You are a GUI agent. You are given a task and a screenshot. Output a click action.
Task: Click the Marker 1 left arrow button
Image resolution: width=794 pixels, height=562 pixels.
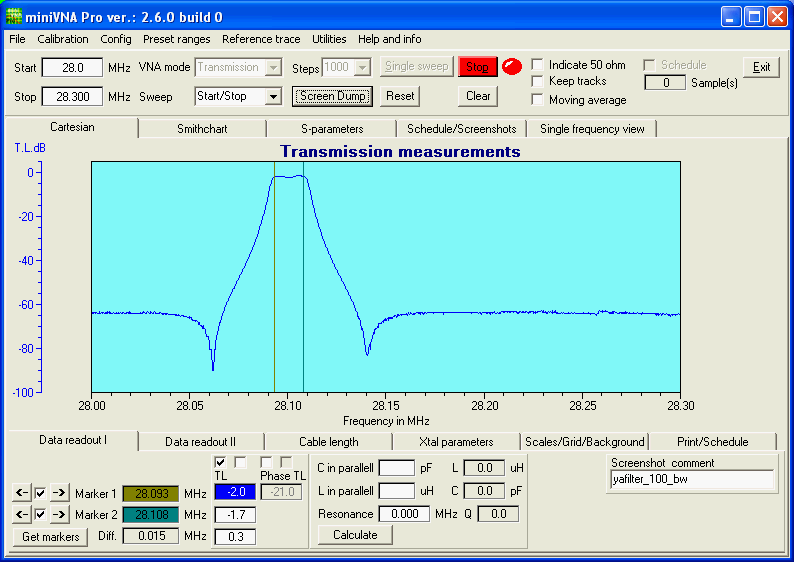point(21,493)
